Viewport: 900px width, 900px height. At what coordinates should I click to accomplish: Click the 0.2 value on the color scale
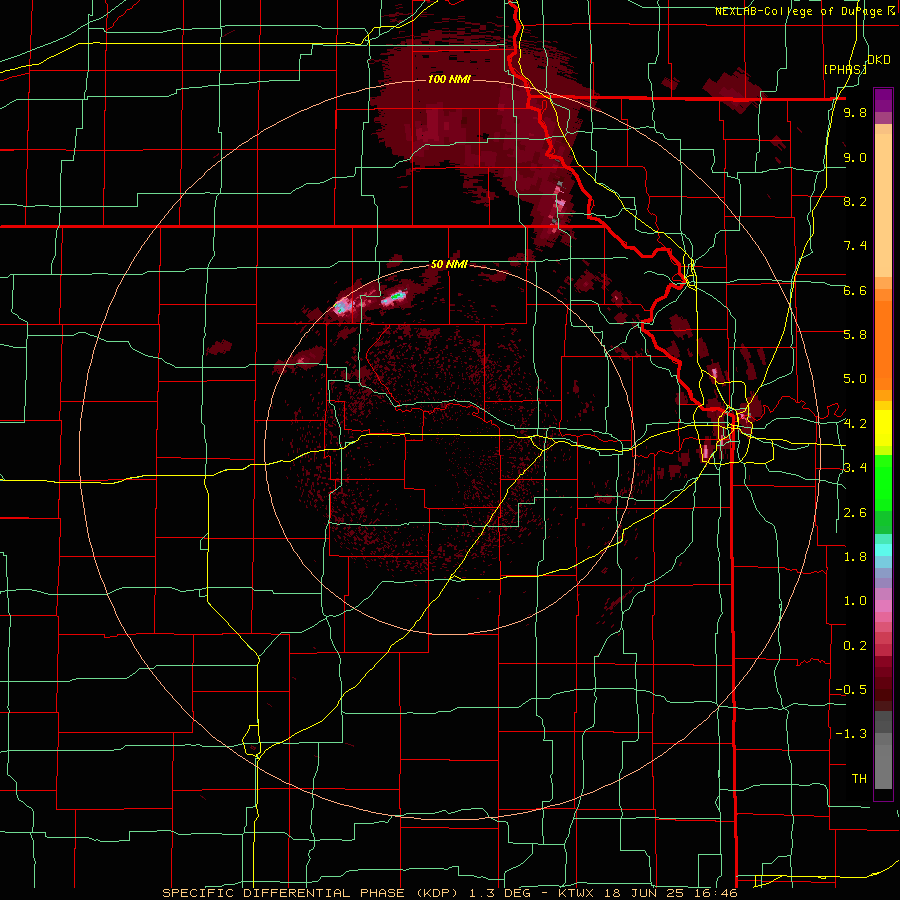click(x=855, y=646)
